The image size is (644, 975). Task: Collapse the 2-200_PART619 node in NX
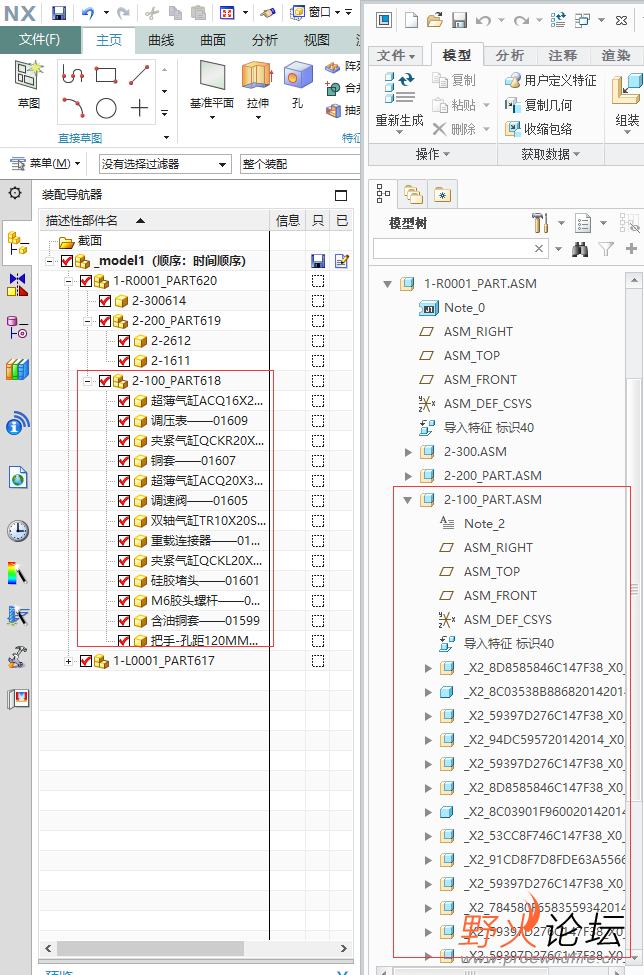pyautogui.click(x=88, y=321)
